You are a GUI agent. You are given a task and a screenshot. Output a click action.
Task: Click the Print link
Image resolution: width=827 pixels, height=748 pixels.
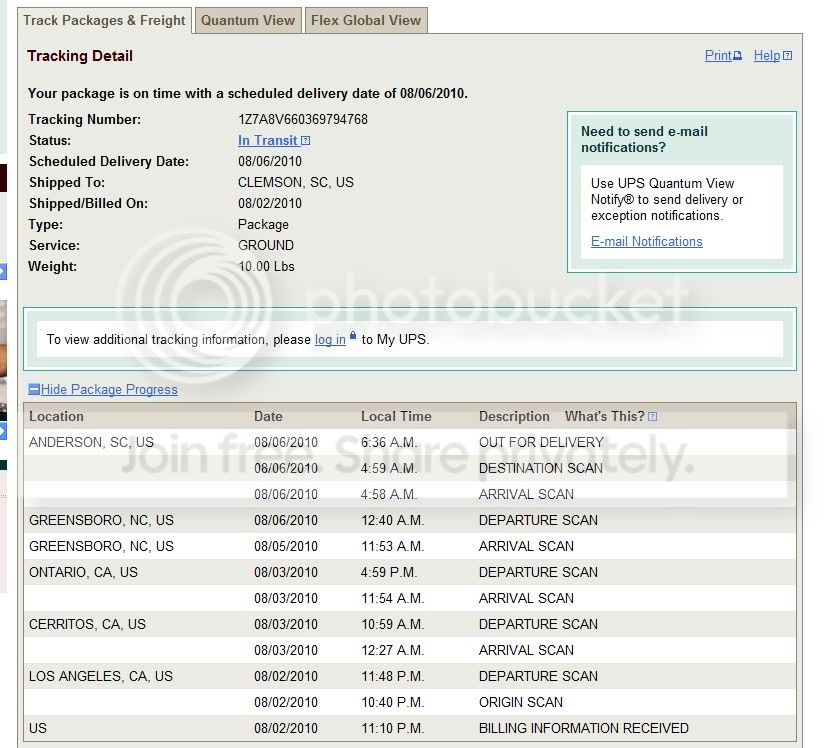click(x=718, y=55)
